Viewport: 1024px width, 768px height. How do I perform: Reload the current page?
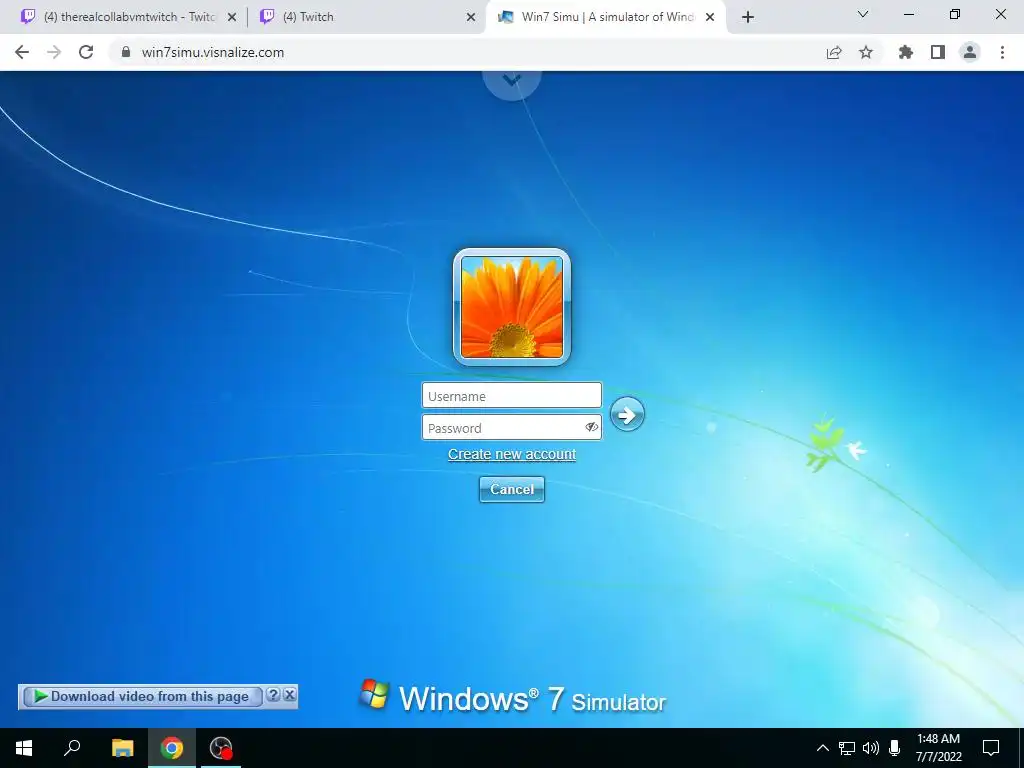click(86, 52)
